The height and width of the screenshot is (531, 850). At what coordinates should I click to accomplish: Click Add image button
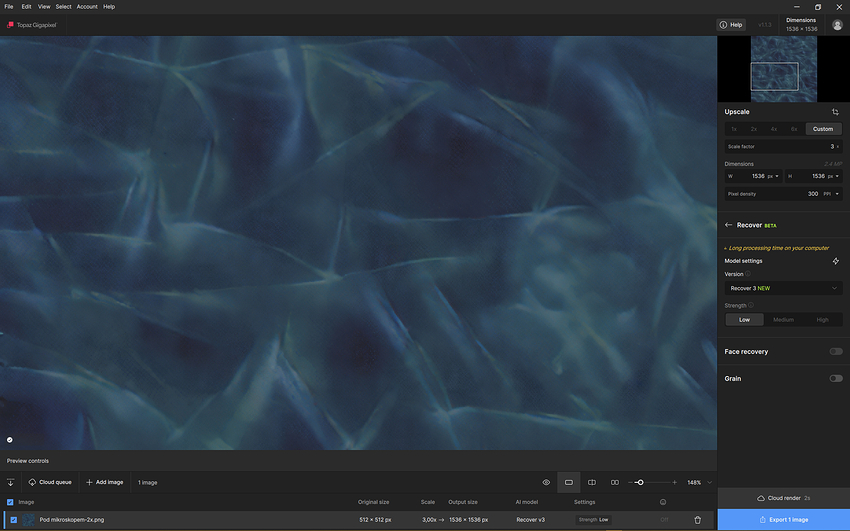(x=105, y=482)
